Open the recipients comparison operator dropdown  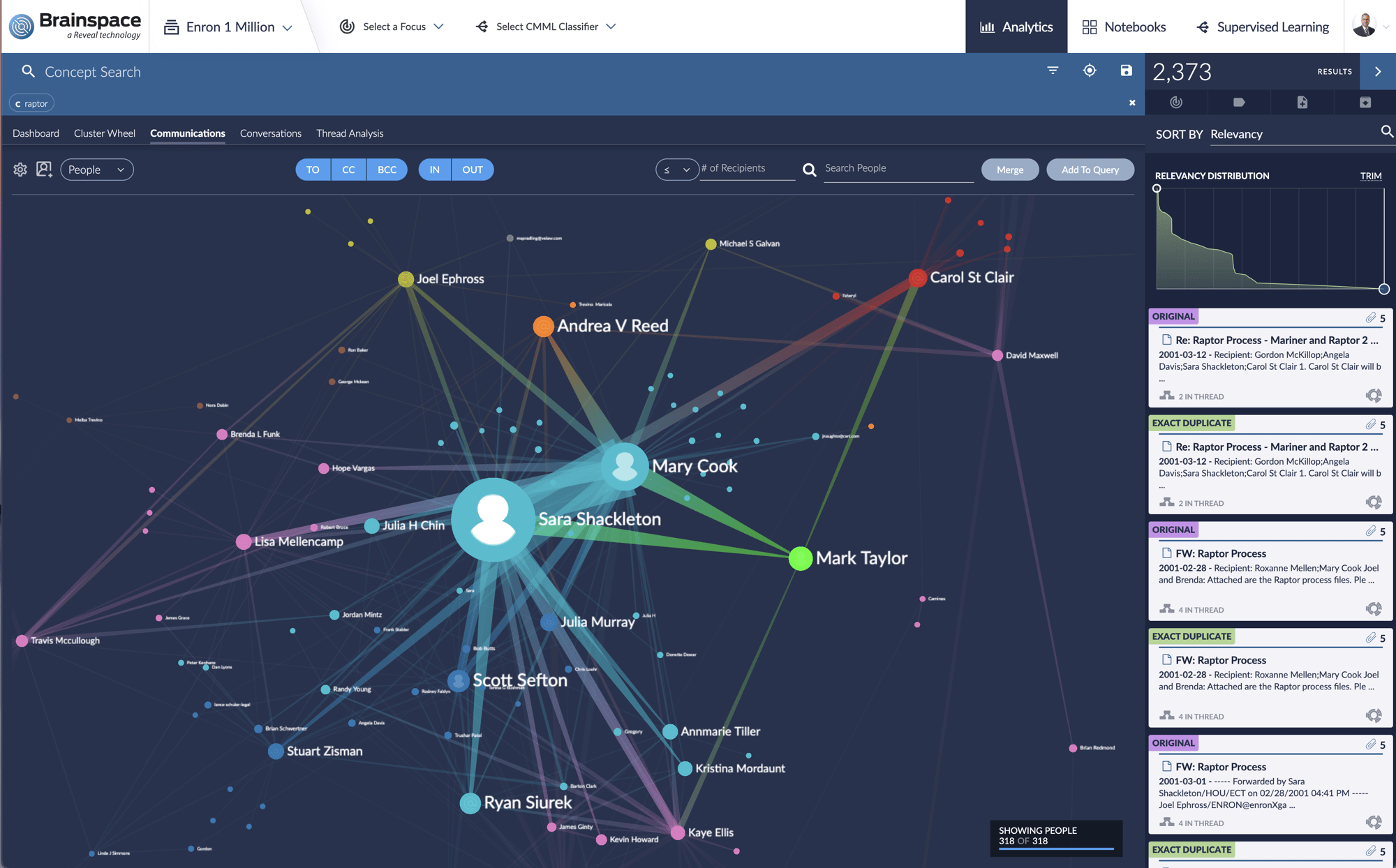pyautogui.click(x=676, y=170)
